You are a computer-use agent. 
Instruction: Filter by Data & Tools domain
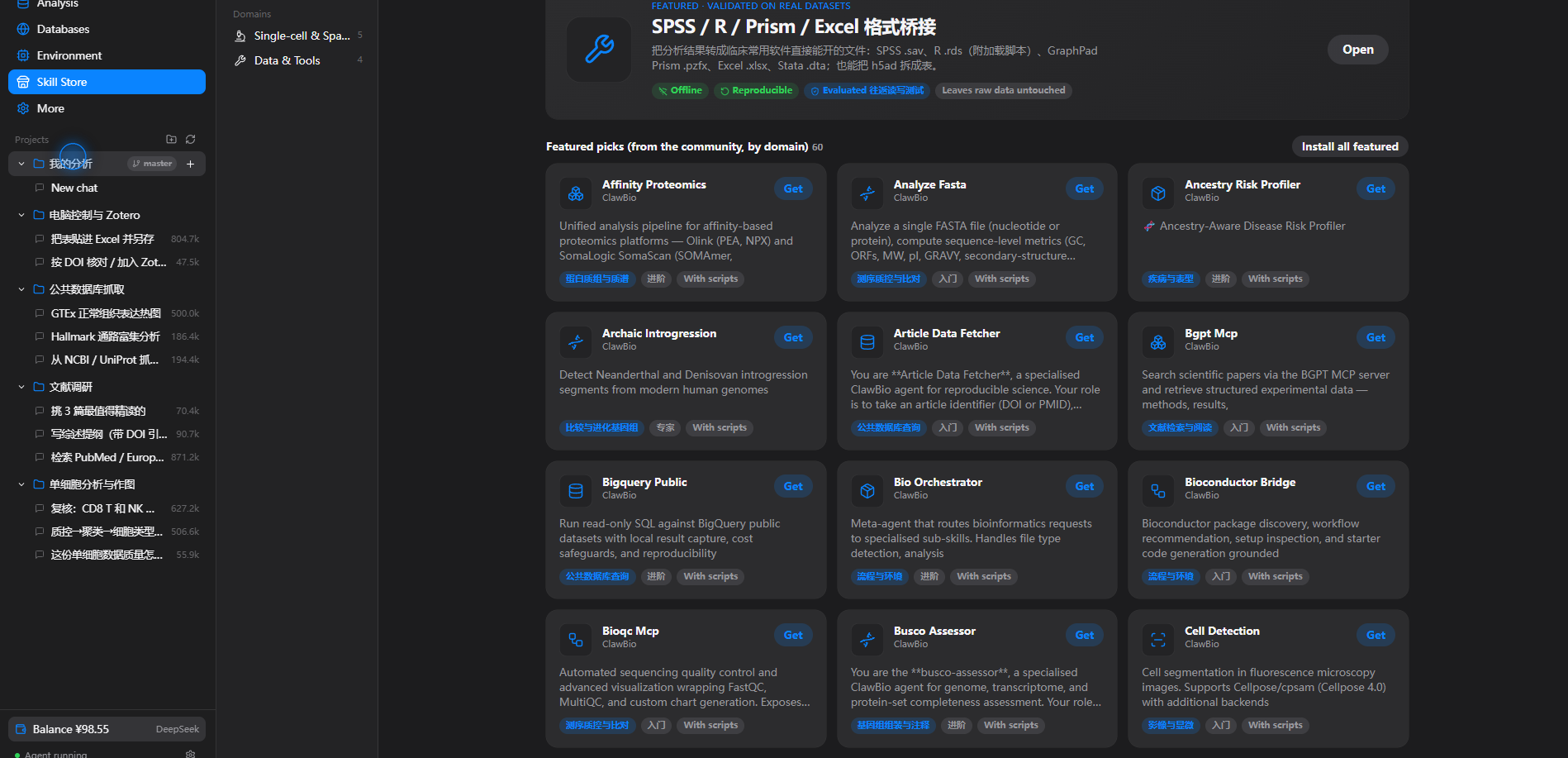[297, 60]
